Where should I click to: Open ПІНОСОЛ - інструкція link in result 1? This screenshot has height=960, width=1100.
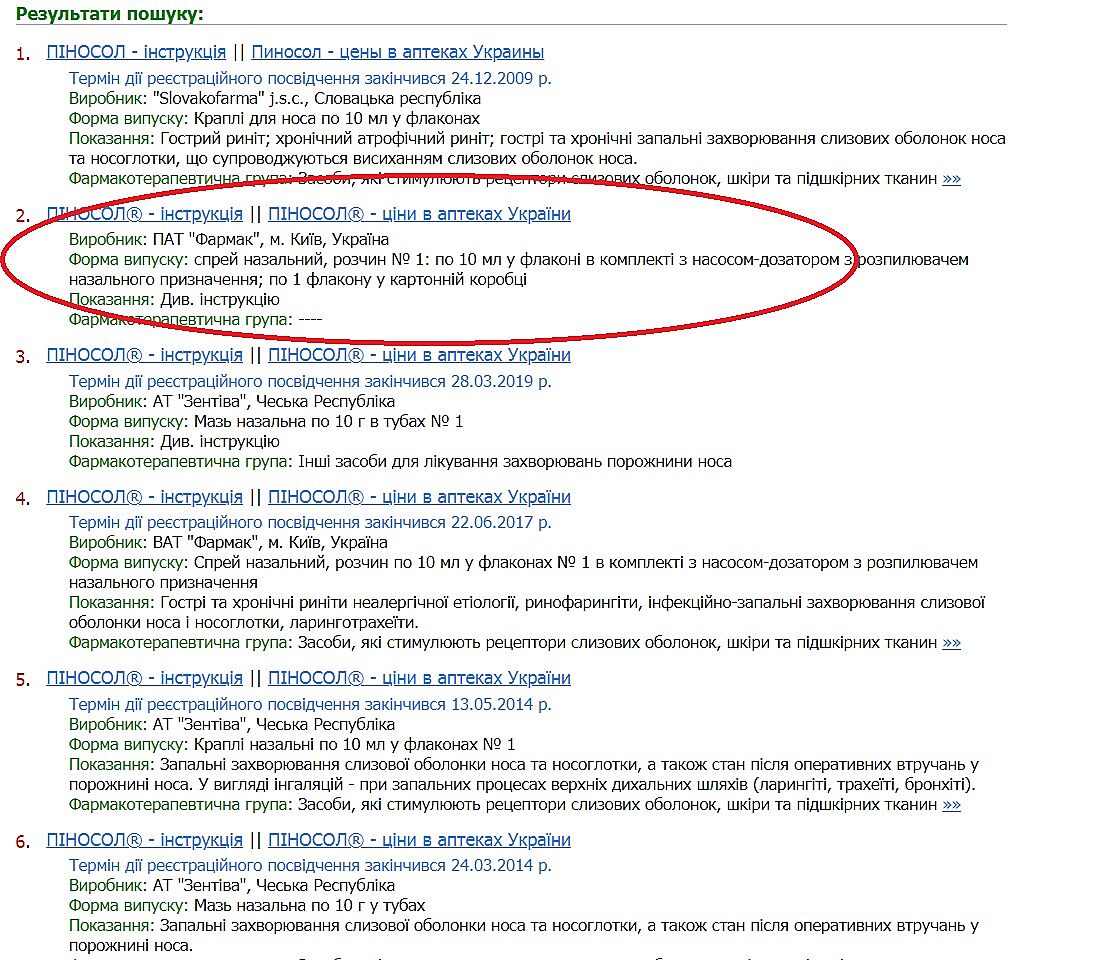click(x=136, y=52)
